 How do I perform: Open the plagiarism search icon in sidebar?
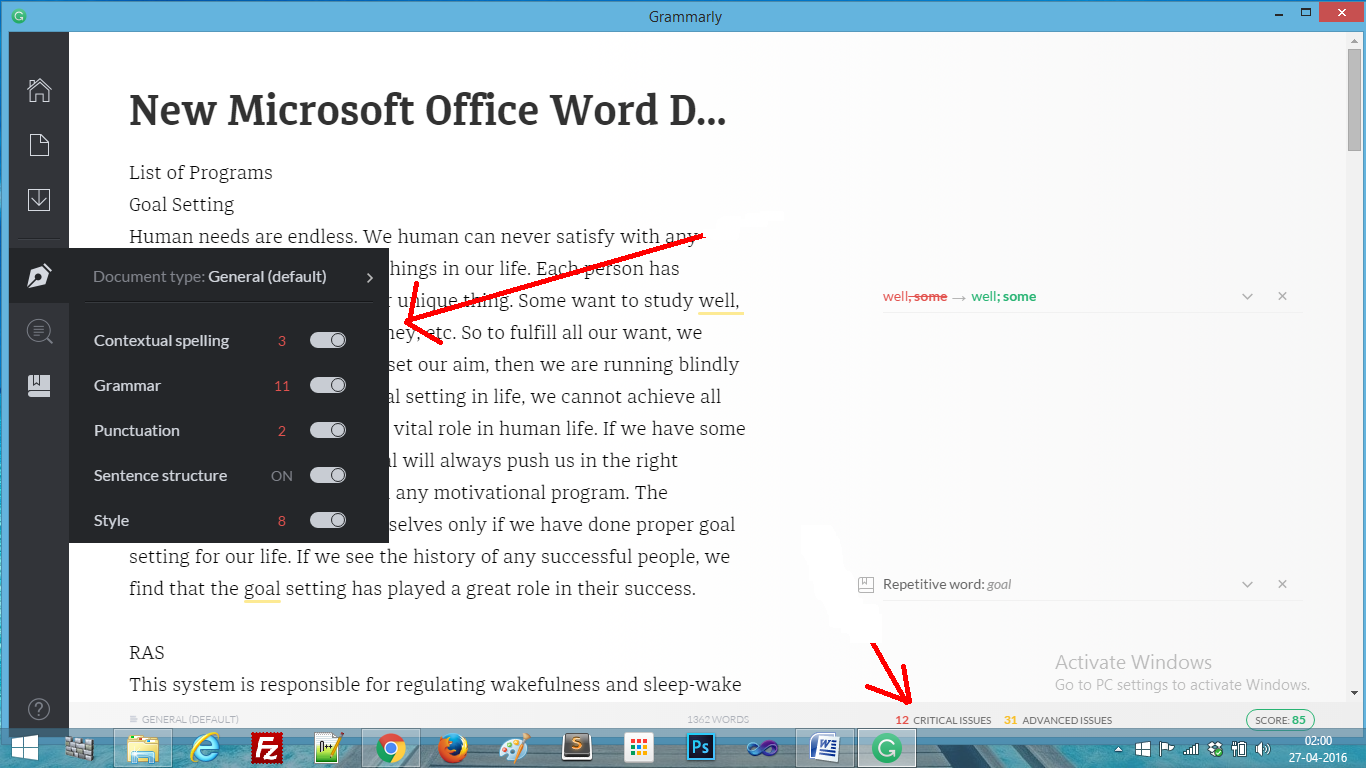39,331
